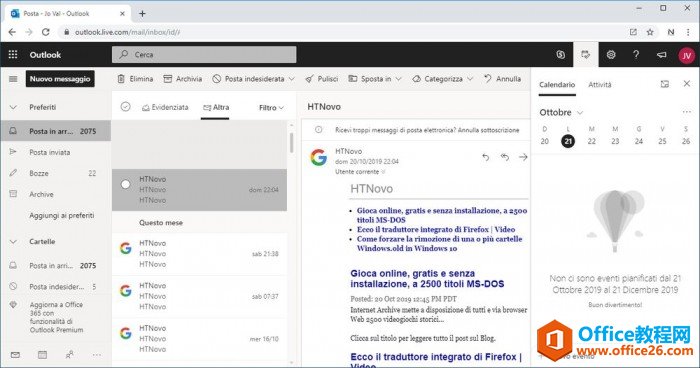This screenshot has width=700, height=368.
Task: Open the feedback megaphone icon
Action: pyautogui.click(x=662, y=54)
